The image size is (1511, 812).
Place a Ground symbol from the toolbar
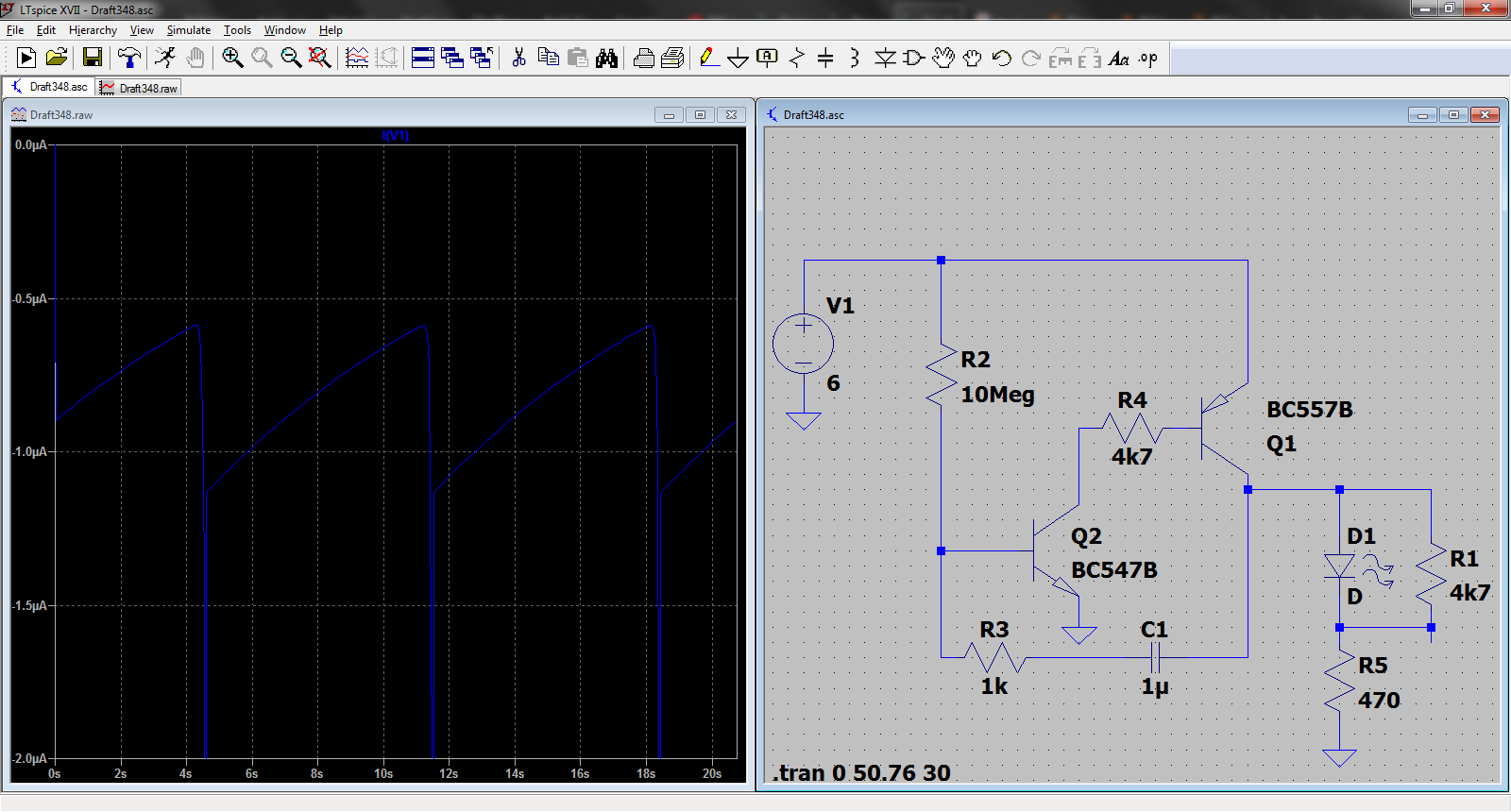tap(738, 59)
